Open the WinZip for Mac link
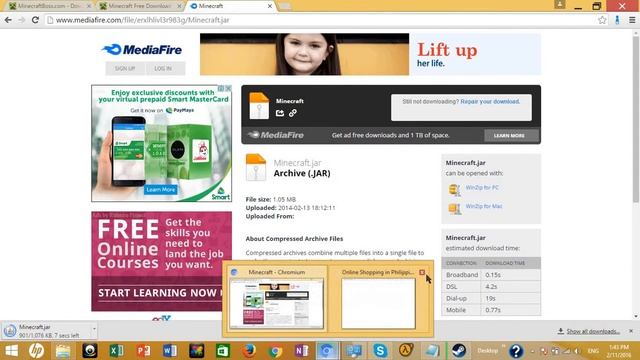 coord(484,207)
